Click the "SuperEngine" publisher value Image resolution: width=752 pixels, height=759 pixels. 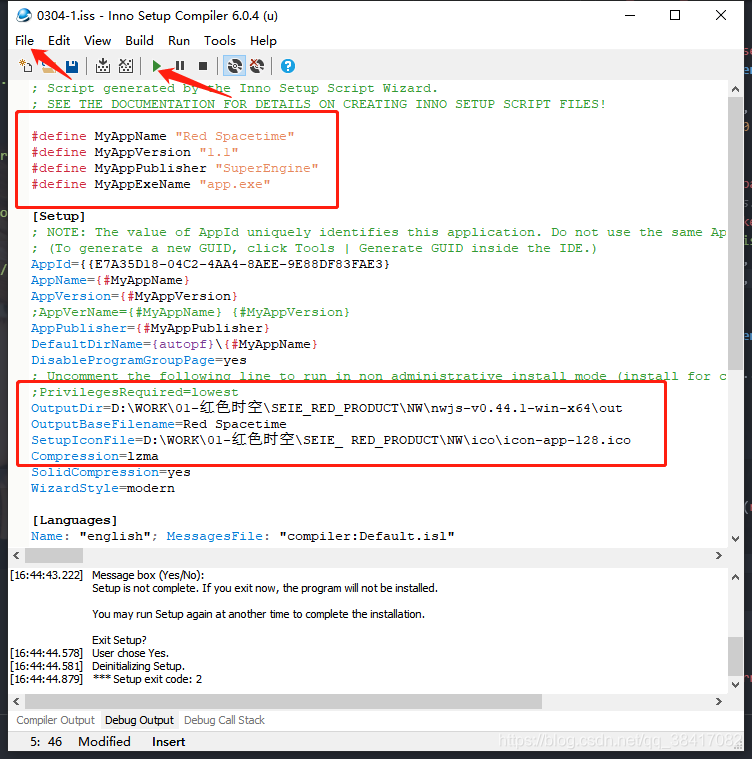pos(267,168)
